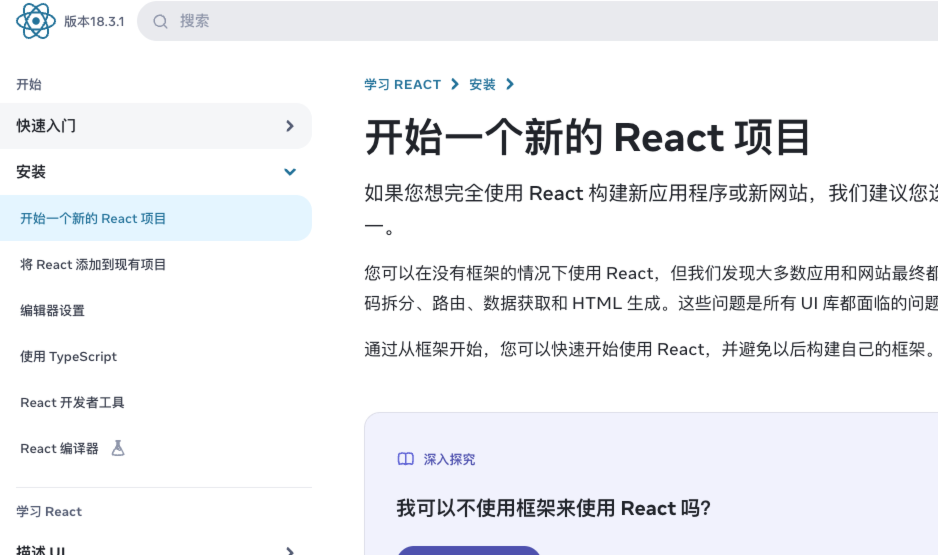The height and width of the screenshot is (555, 938).
Task: Select 开始一个新的 React 项目 in sidebar
Action: [x=156, y=218]
